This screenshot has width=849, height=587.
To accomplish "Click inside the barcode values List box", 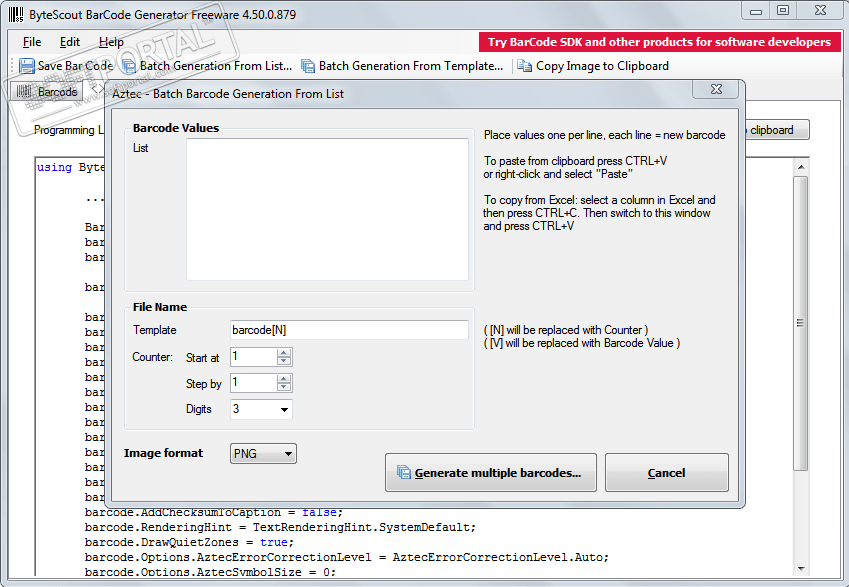I will tap(327, 210).
